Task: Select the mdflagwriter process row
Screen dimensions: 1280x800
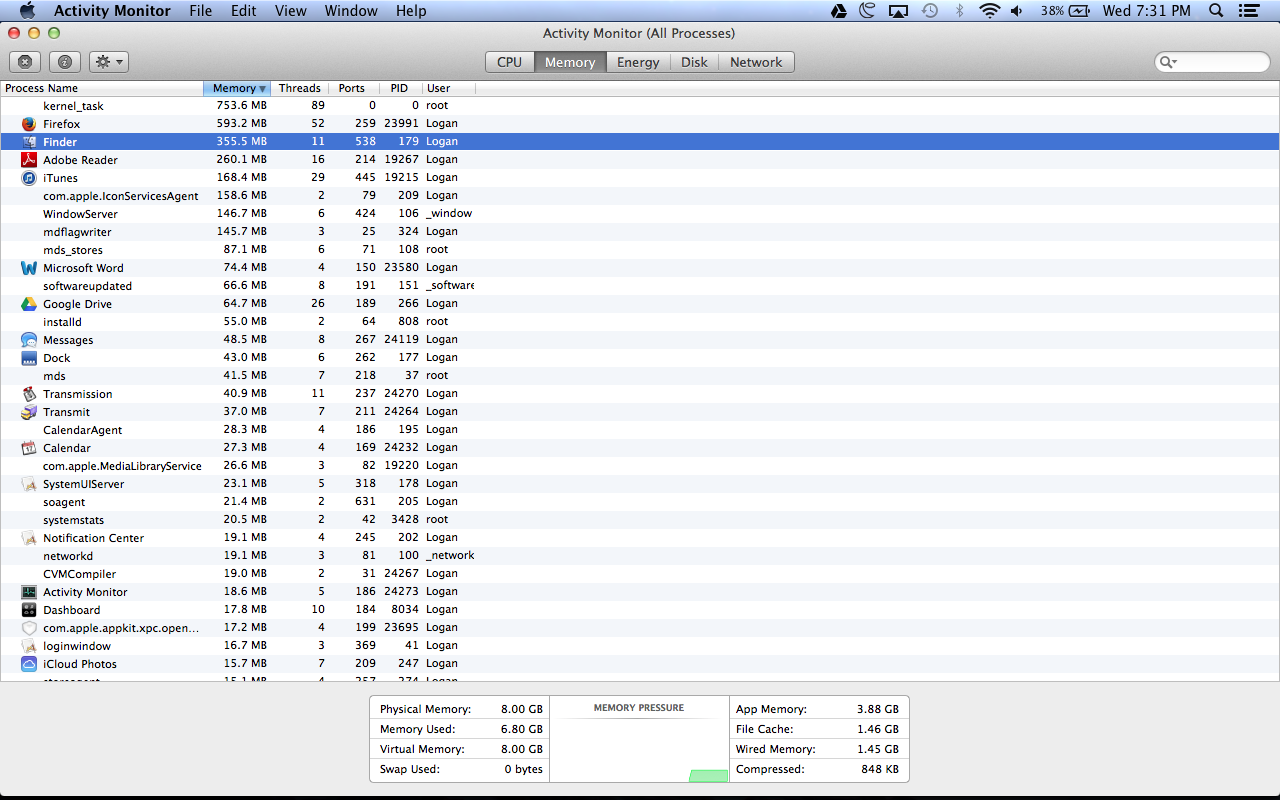Action: pyautogui.click(x=640, y=232)
